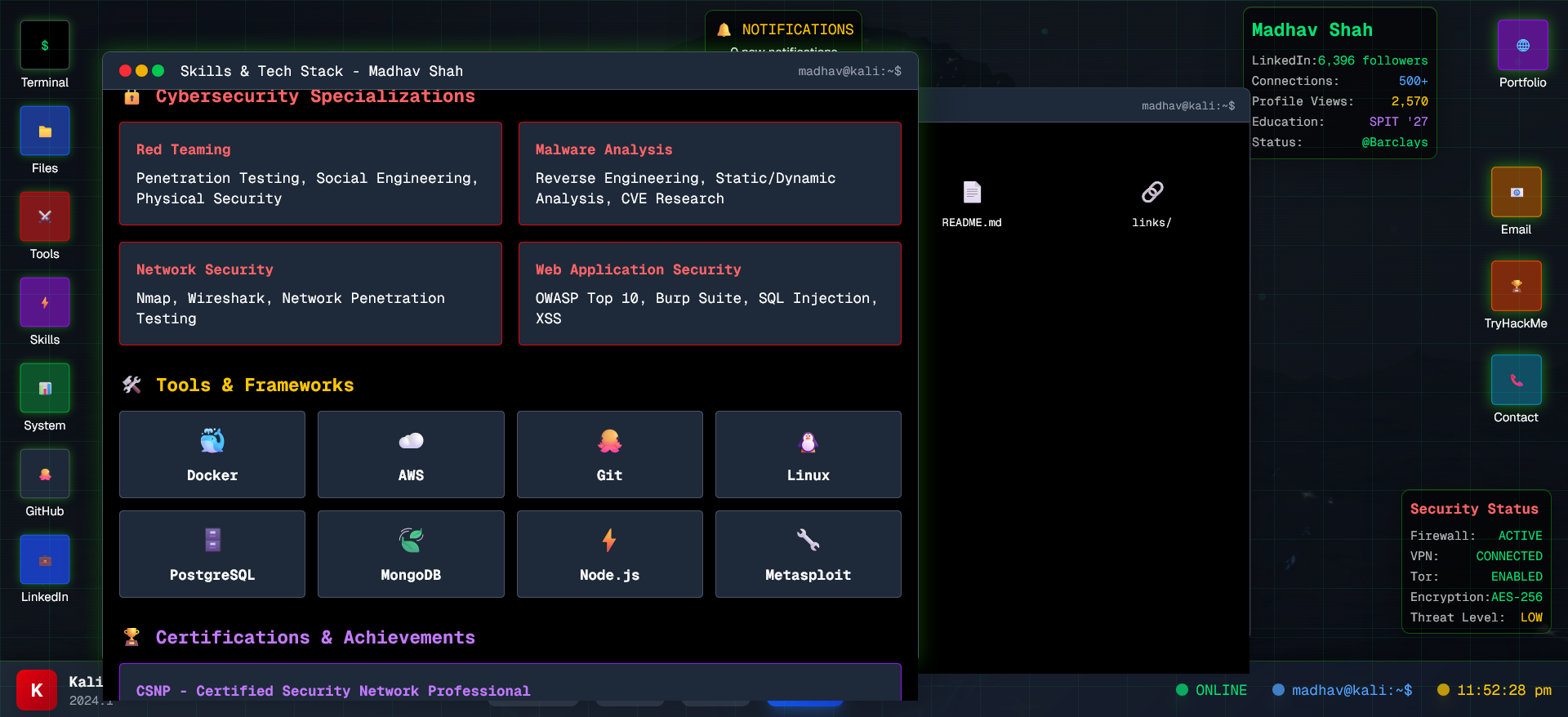Click the Skills window title bar text
The image size is (1568, 717).
point(322,71)
